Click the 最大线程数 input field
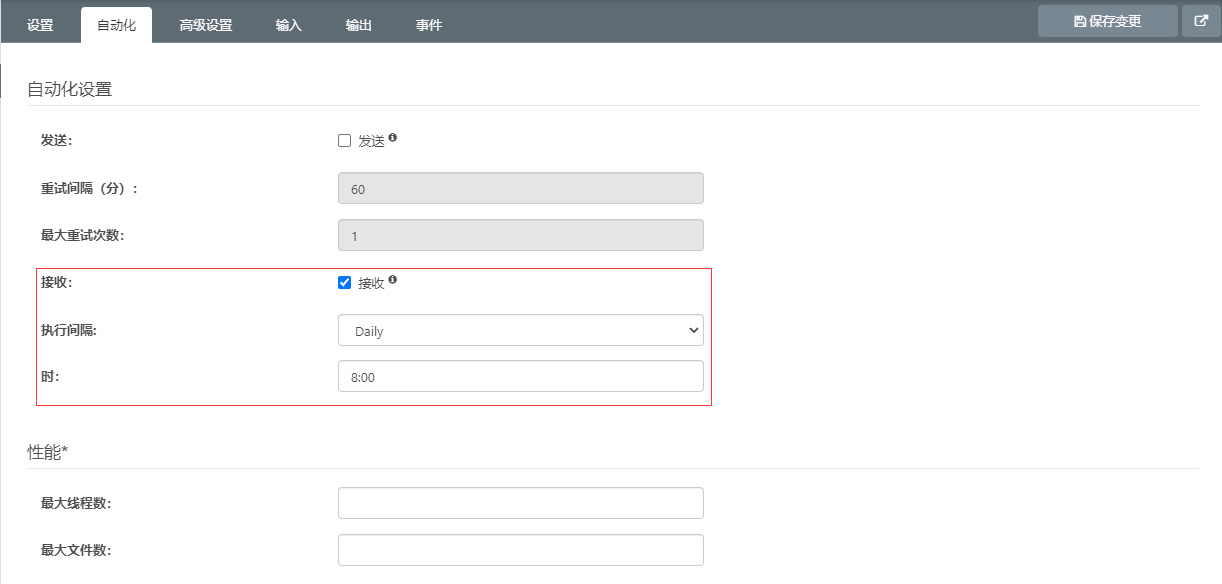Viewport: 1222px width, 584px height. (521, 503)
